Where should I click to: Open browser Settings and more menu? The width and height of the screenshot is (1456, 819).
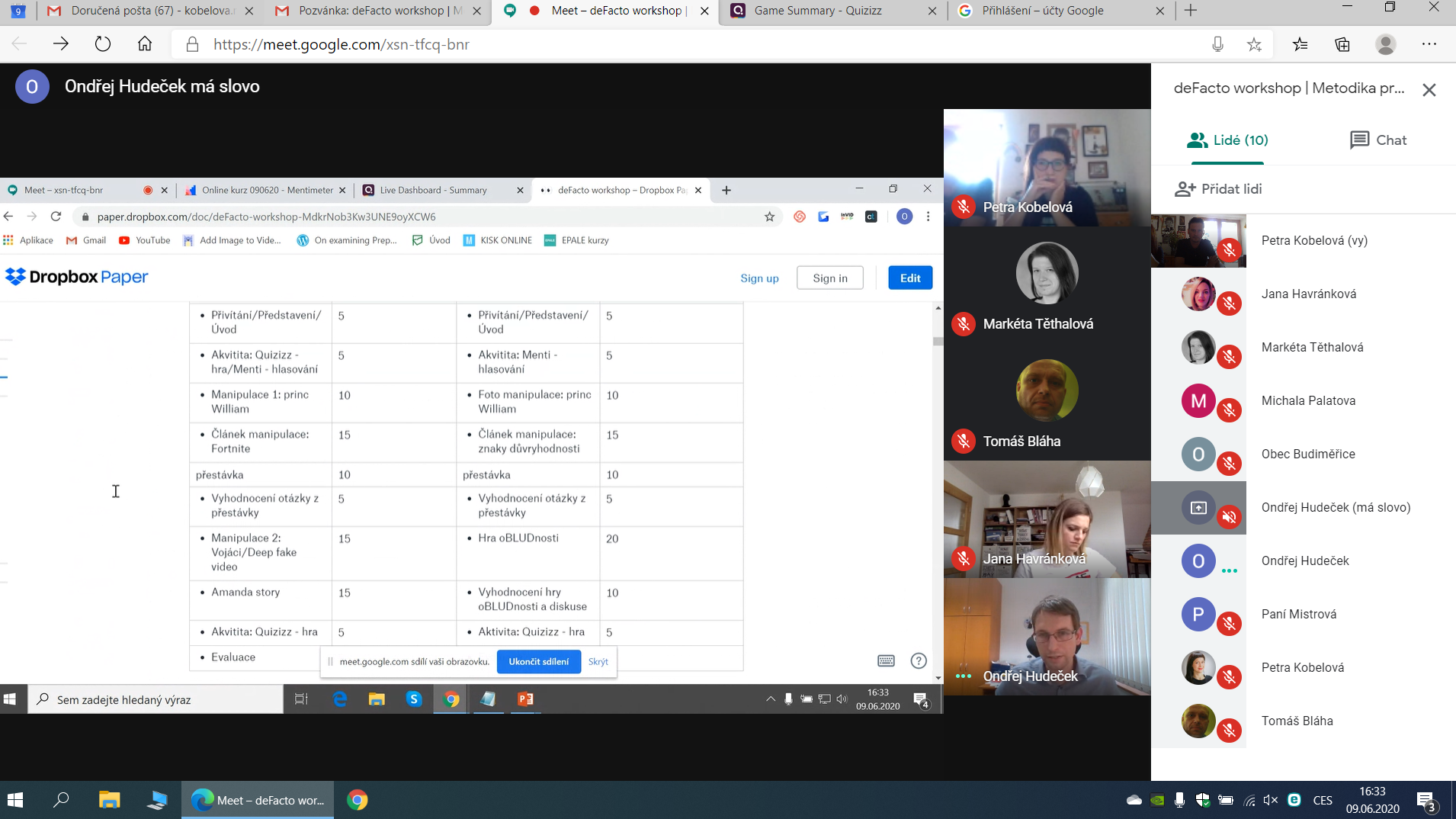[x=1429, y=44]
